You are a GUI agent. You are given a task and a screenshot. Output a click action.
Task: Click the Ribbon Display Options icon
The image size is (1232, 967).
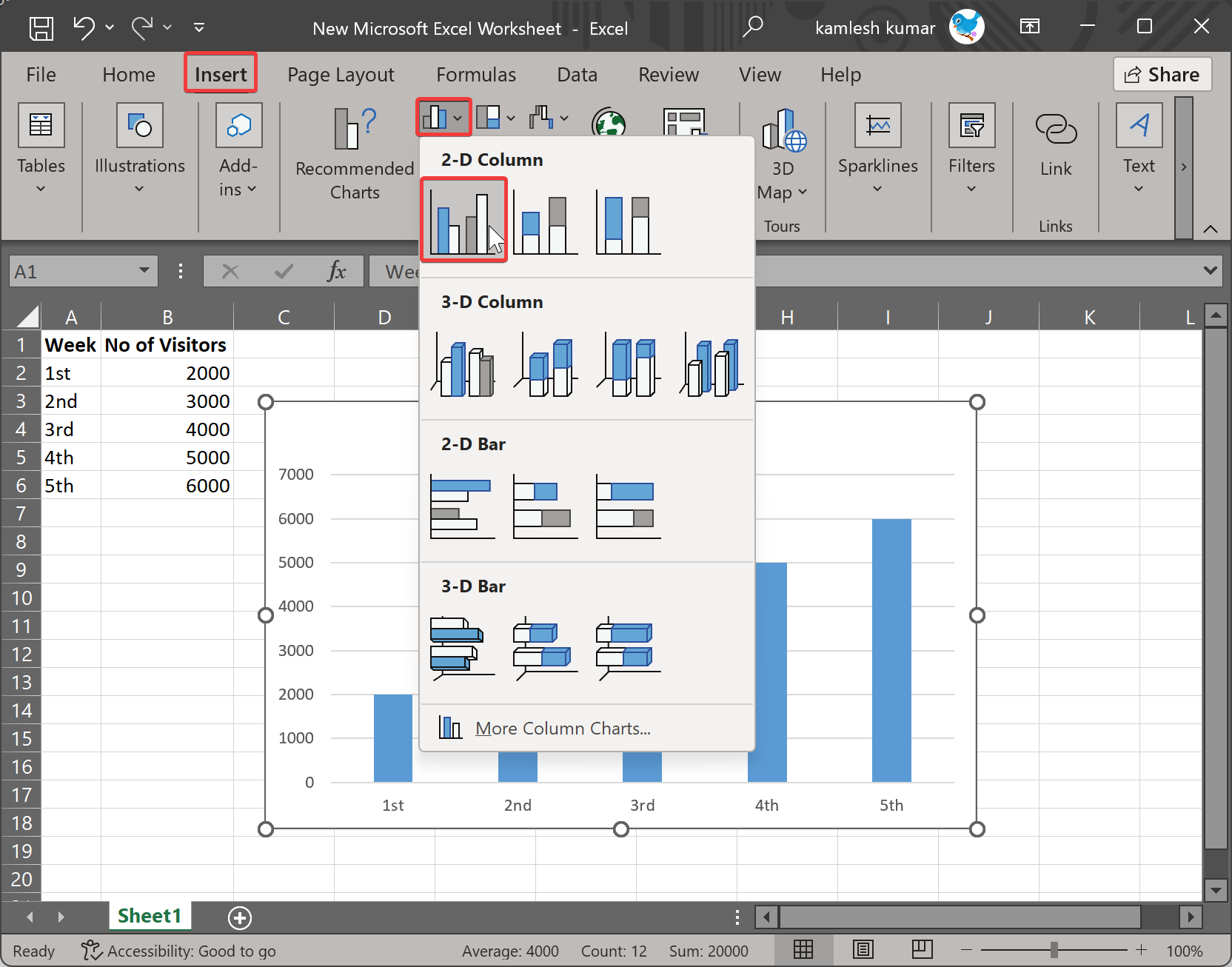(x=1029, y=27)
